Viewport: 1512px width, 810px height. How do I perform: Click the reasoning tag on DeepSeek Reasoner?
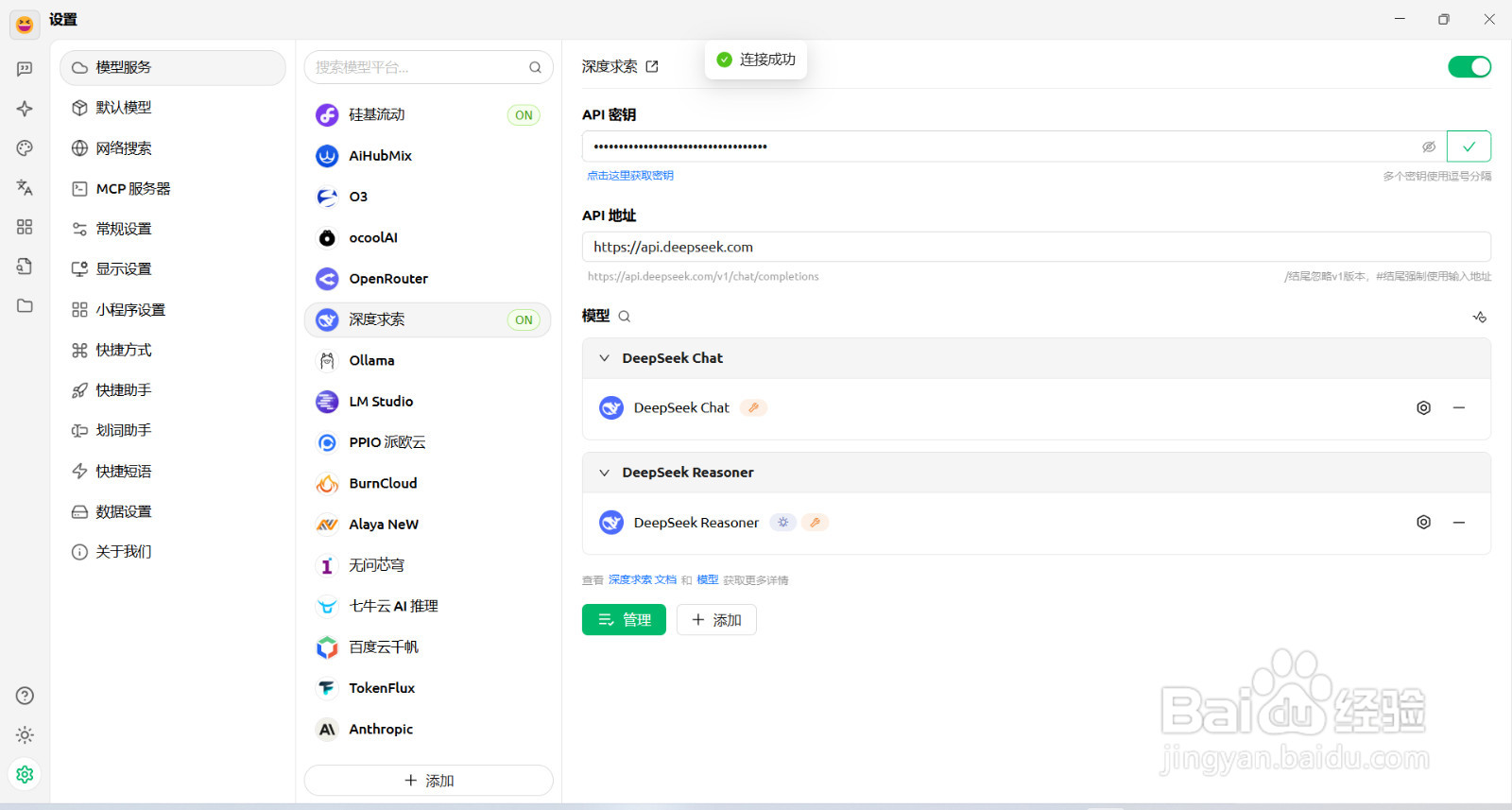point(782,522)
